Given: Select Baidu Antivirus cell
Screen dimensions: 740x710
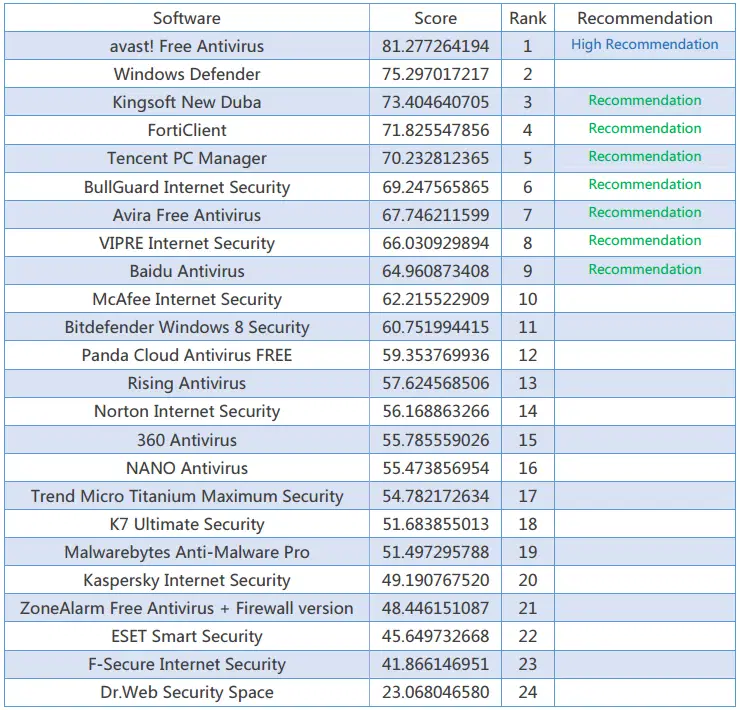Looking at the screenshot, I should click(187, 271).
